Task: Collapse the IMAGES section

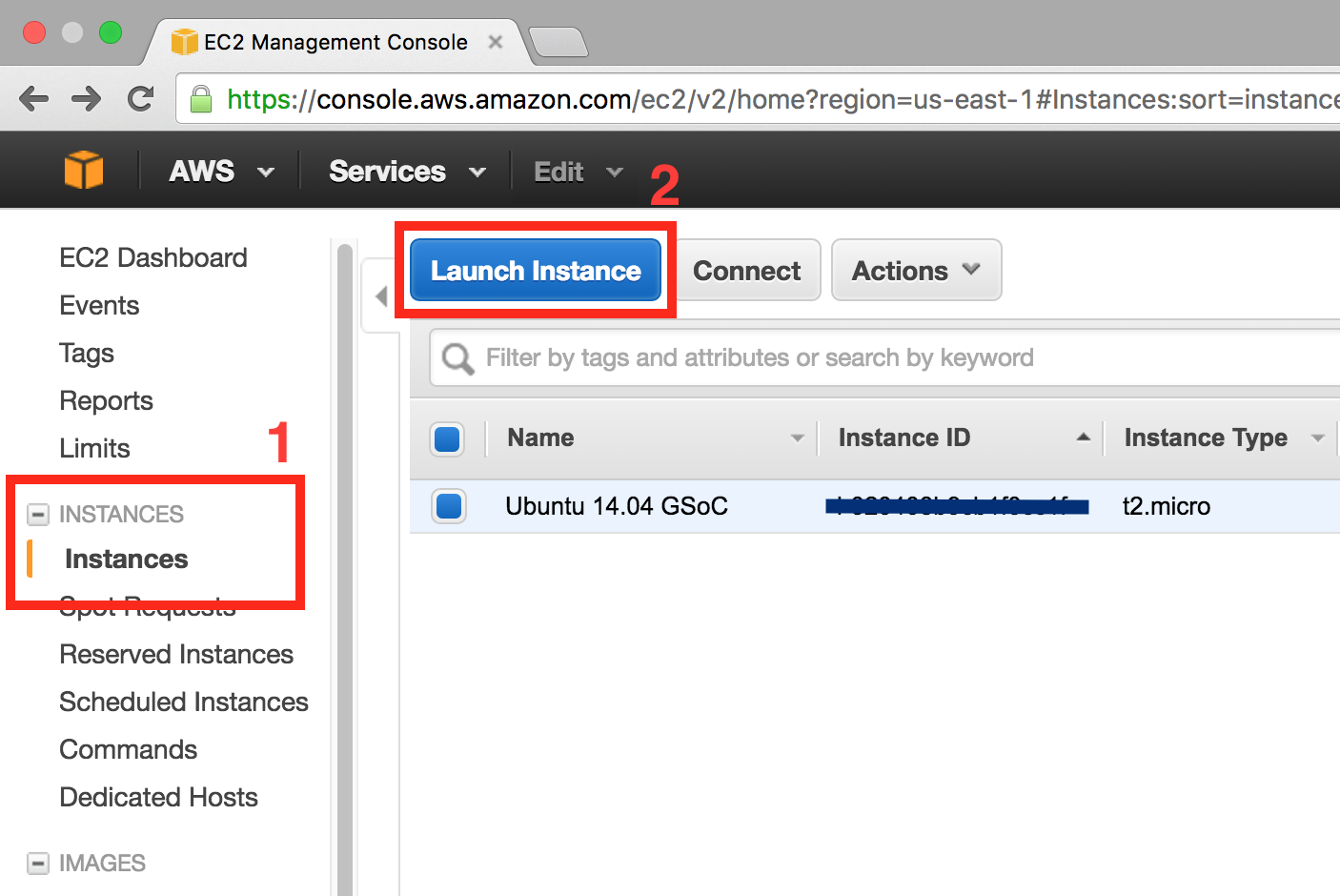Action: (38, 864)
